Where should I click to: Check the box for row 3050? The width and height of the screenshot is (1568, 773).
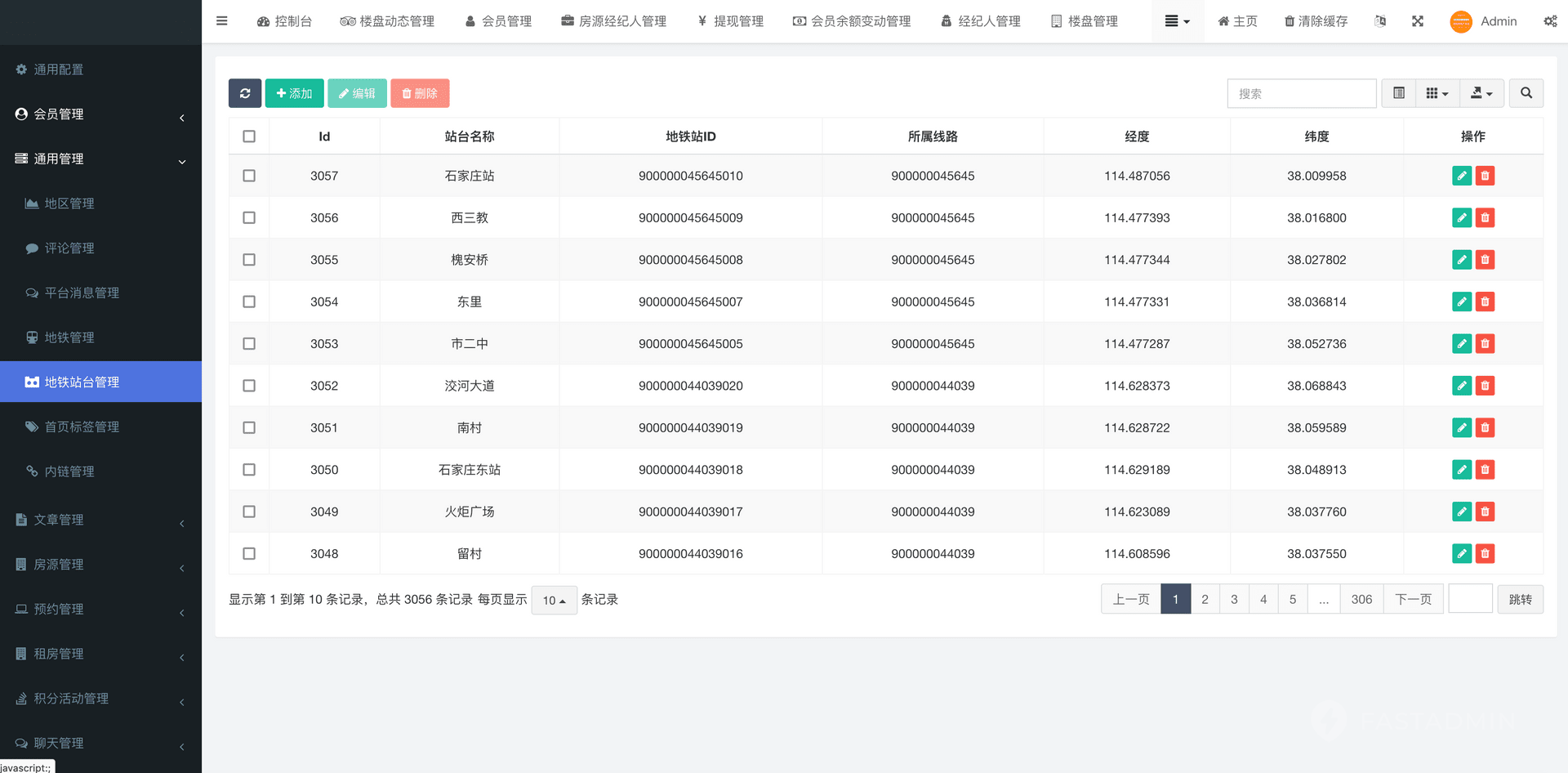coord(249,470)
